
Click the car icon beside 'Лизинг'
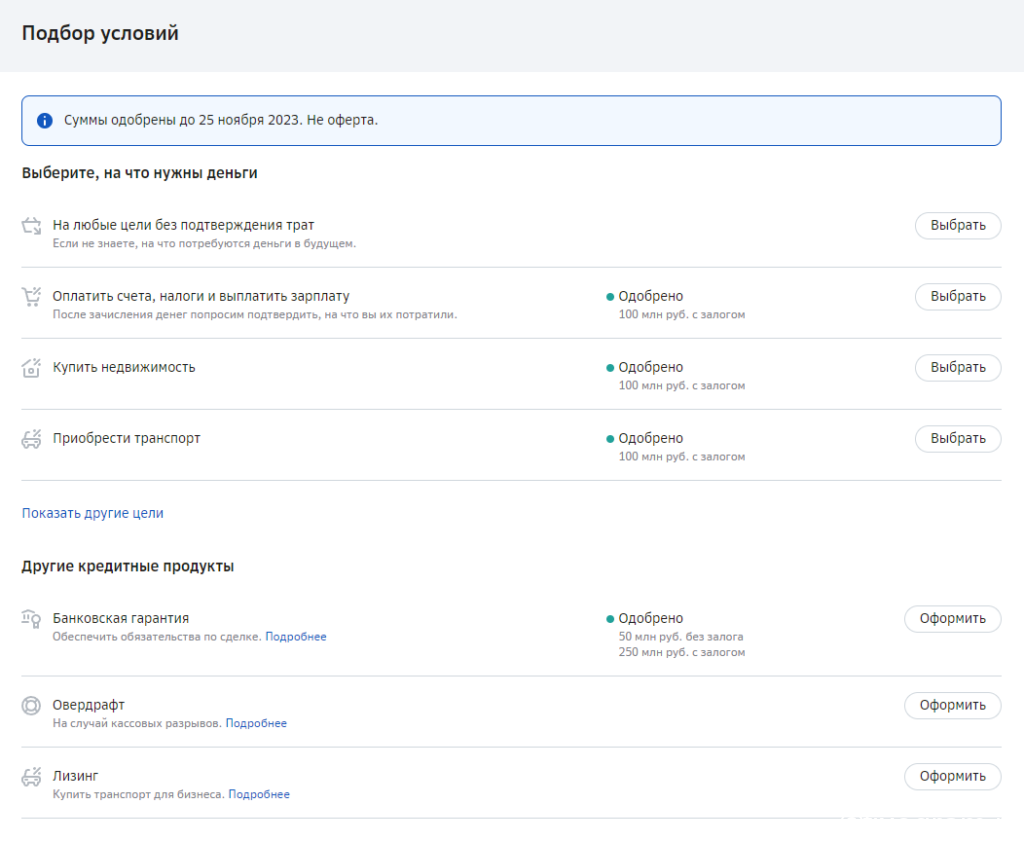[31, 776]
